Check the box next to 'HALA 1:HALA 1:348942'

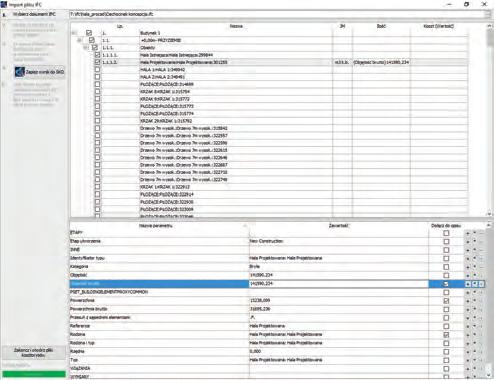tap(97, 69)
